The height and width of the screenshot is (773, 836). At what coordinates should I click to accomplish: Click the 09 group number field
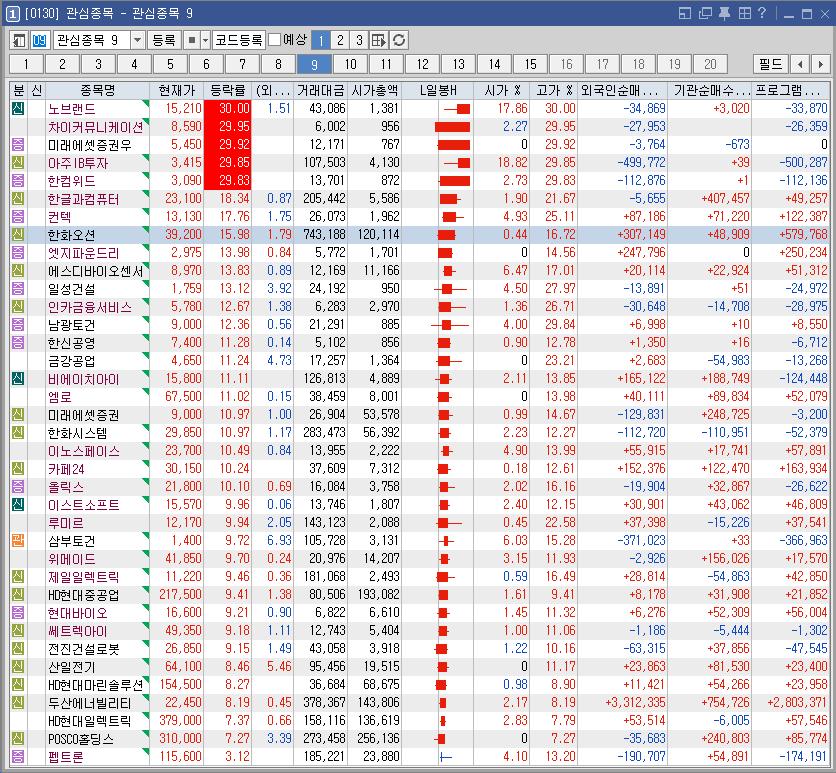click(x=39, y=40)
